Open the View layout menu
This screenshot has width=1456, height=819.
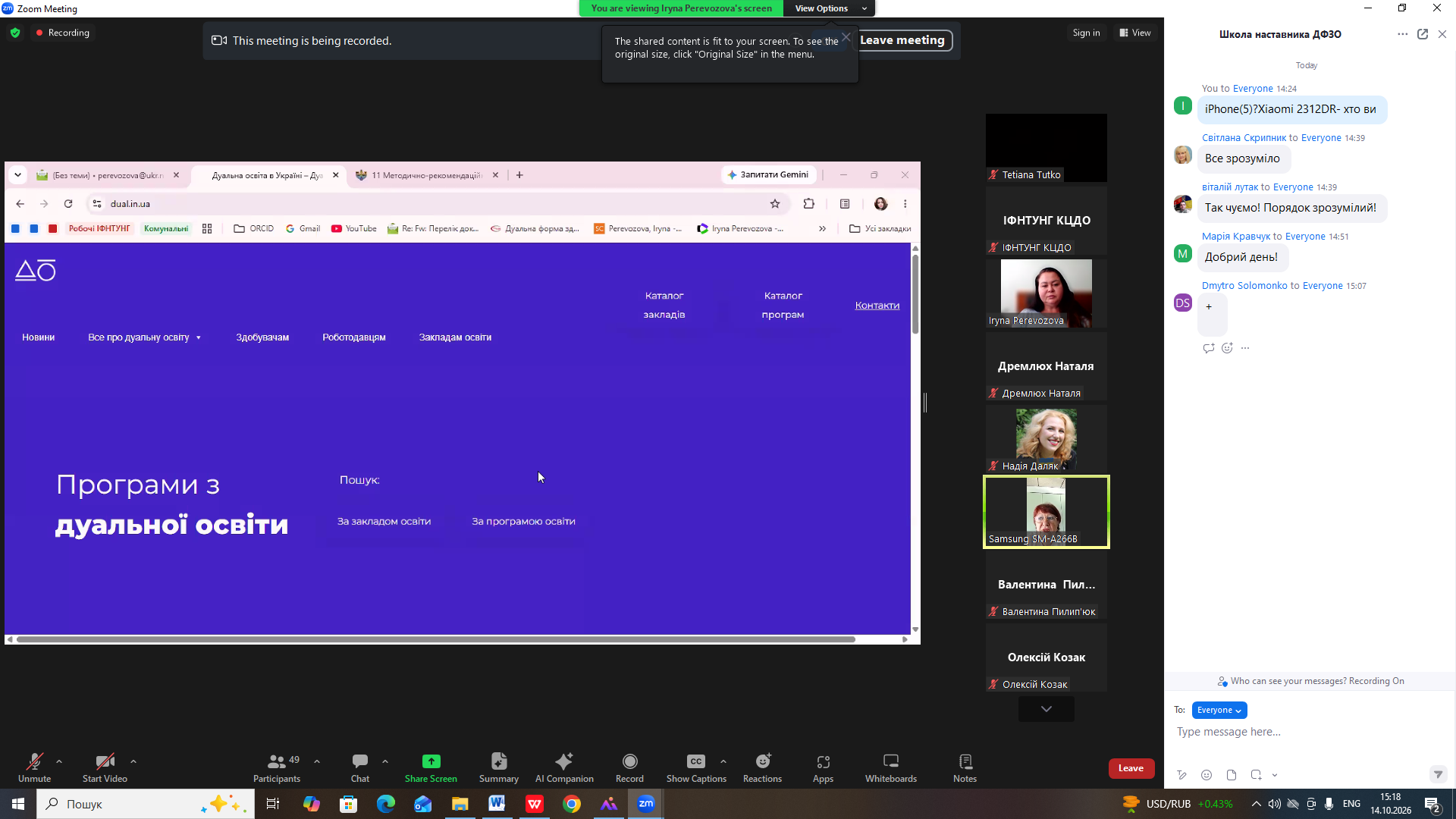tap(1135, 33)
